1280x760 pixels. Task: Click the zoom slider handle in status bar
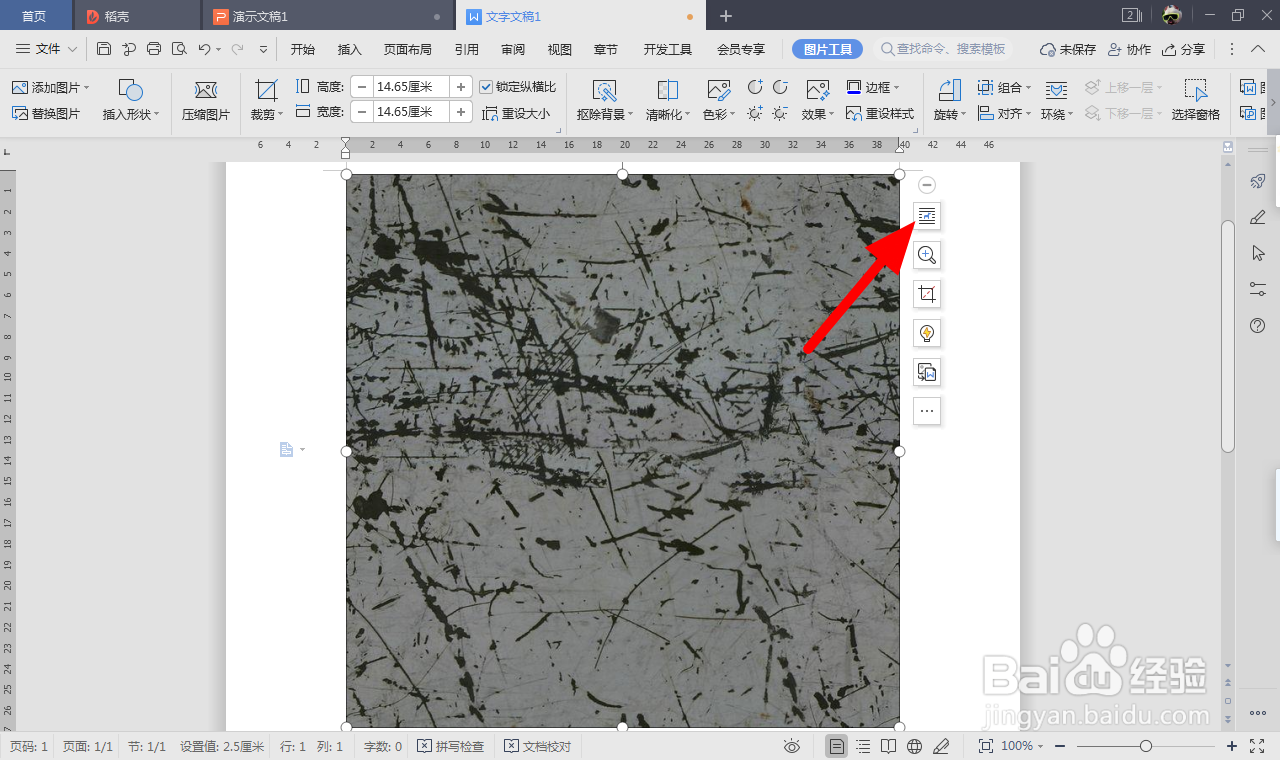[1146, 746]
